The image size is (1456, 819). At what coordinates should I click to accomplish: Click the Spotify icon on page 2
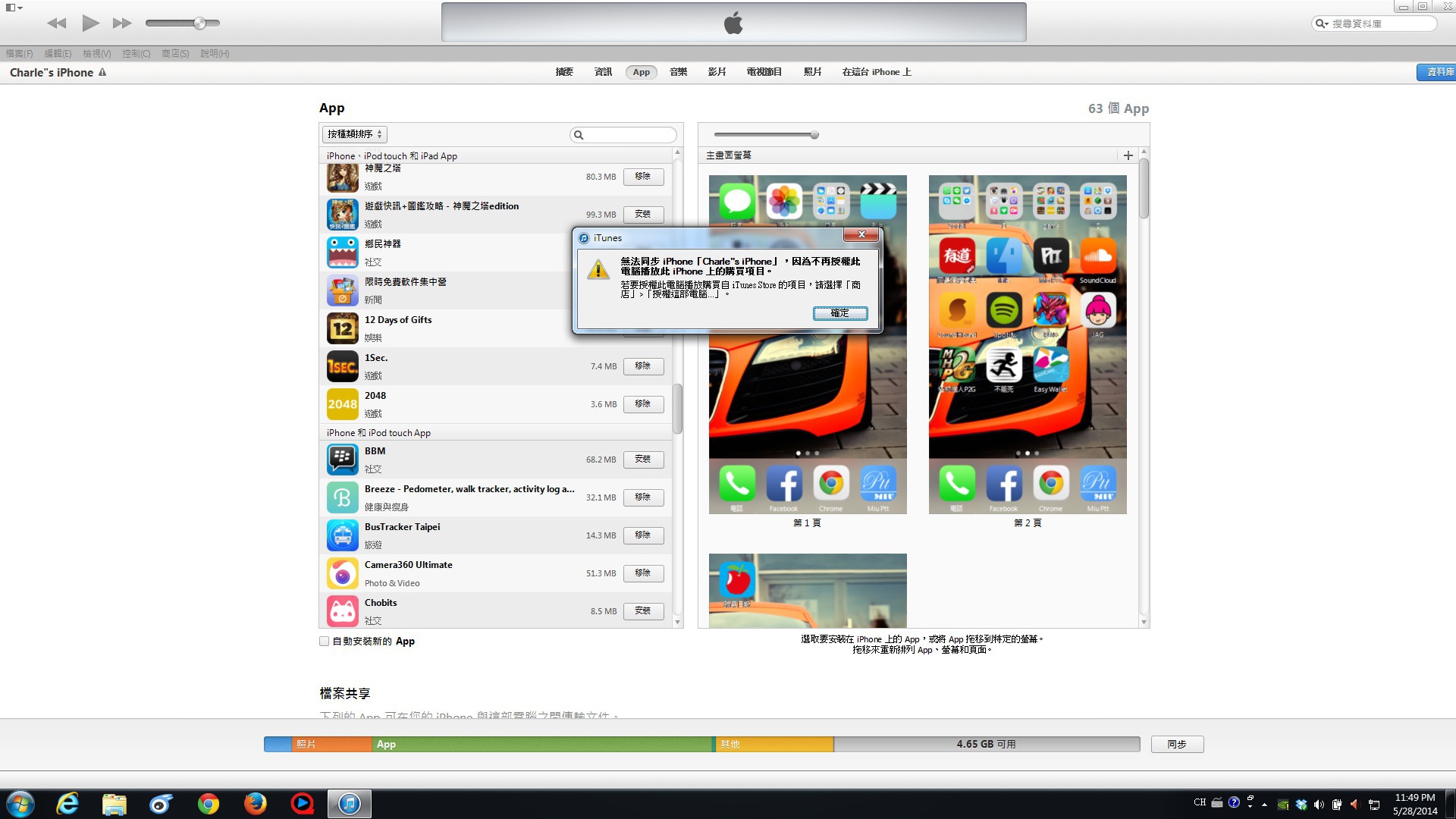click(1004, 310)
